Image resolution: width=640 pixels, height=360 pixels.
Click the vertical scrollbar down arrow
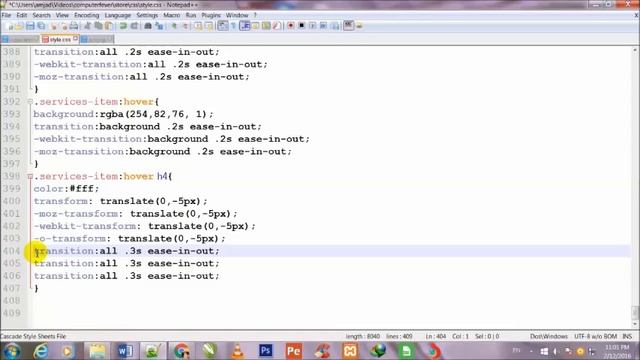[x=635, y=325]
